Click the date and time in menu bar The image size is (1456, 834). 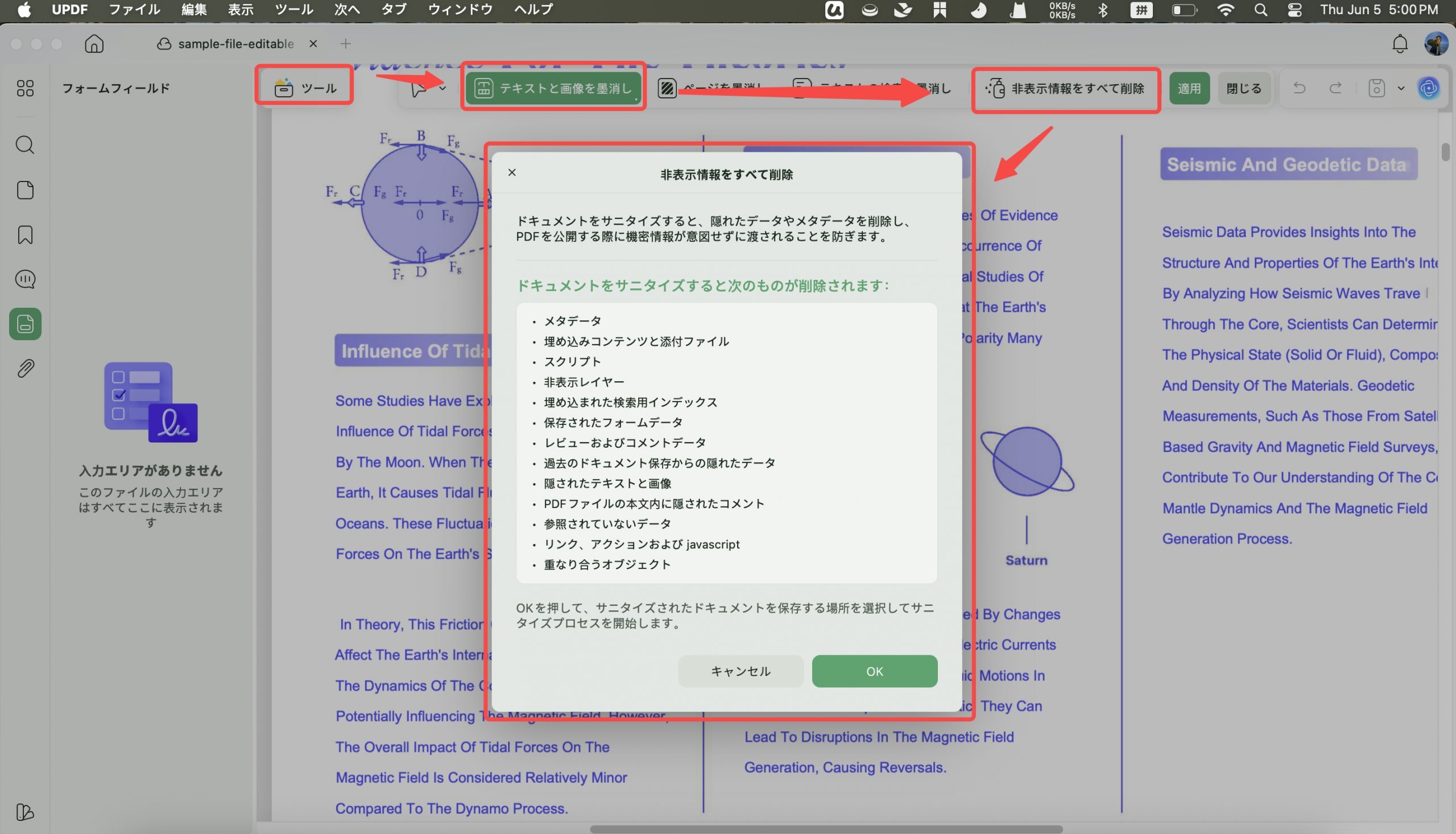click(1379, 10)
